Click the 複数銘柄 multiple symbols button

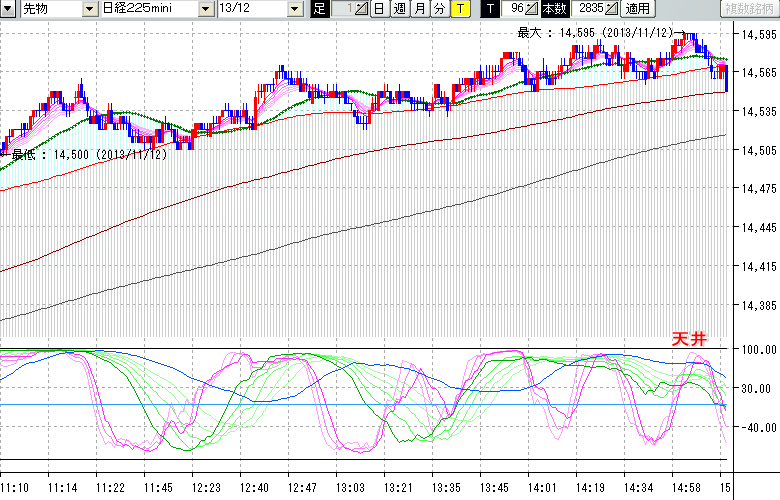tap(746, 9)
